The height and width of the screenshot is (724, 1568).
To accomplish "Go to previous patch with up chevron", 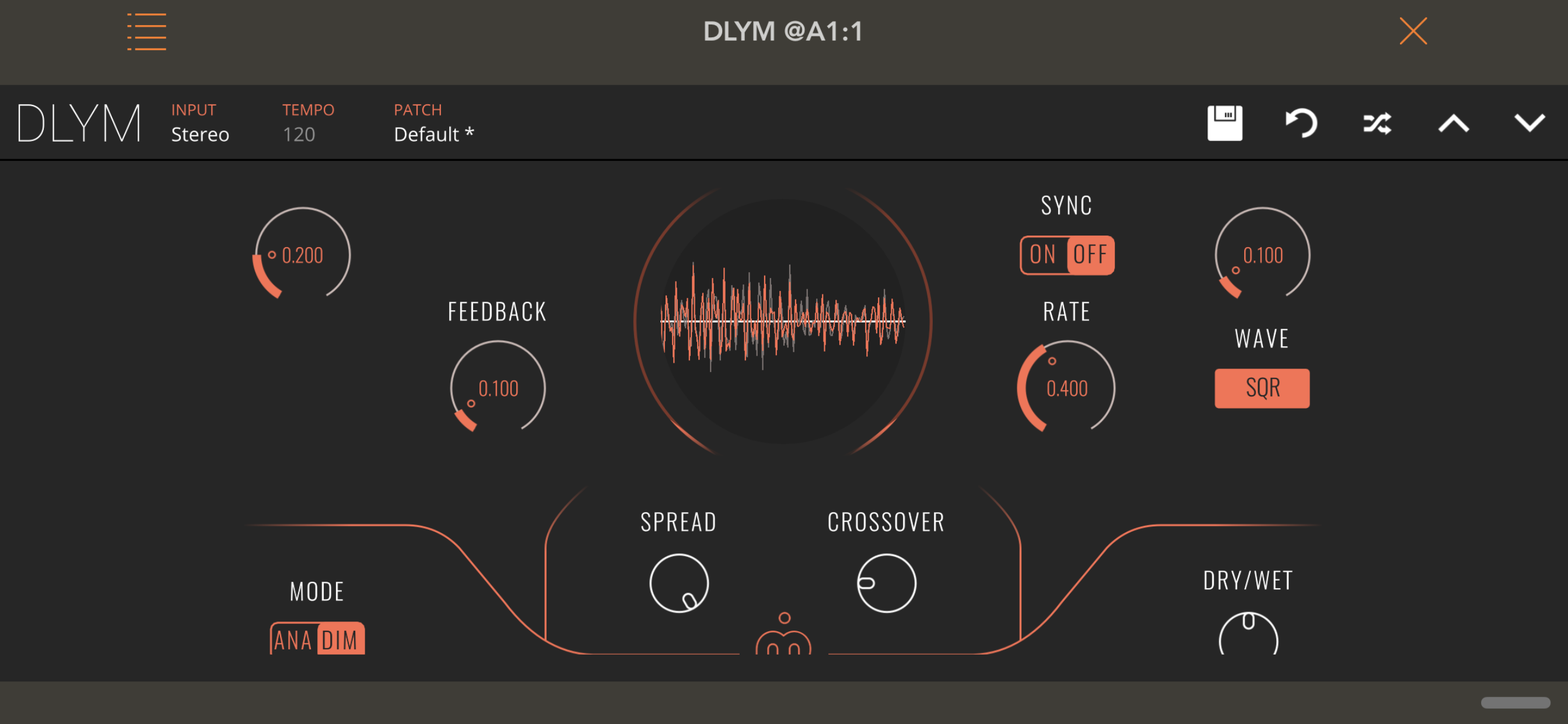I will click(x=1453, y=124).
